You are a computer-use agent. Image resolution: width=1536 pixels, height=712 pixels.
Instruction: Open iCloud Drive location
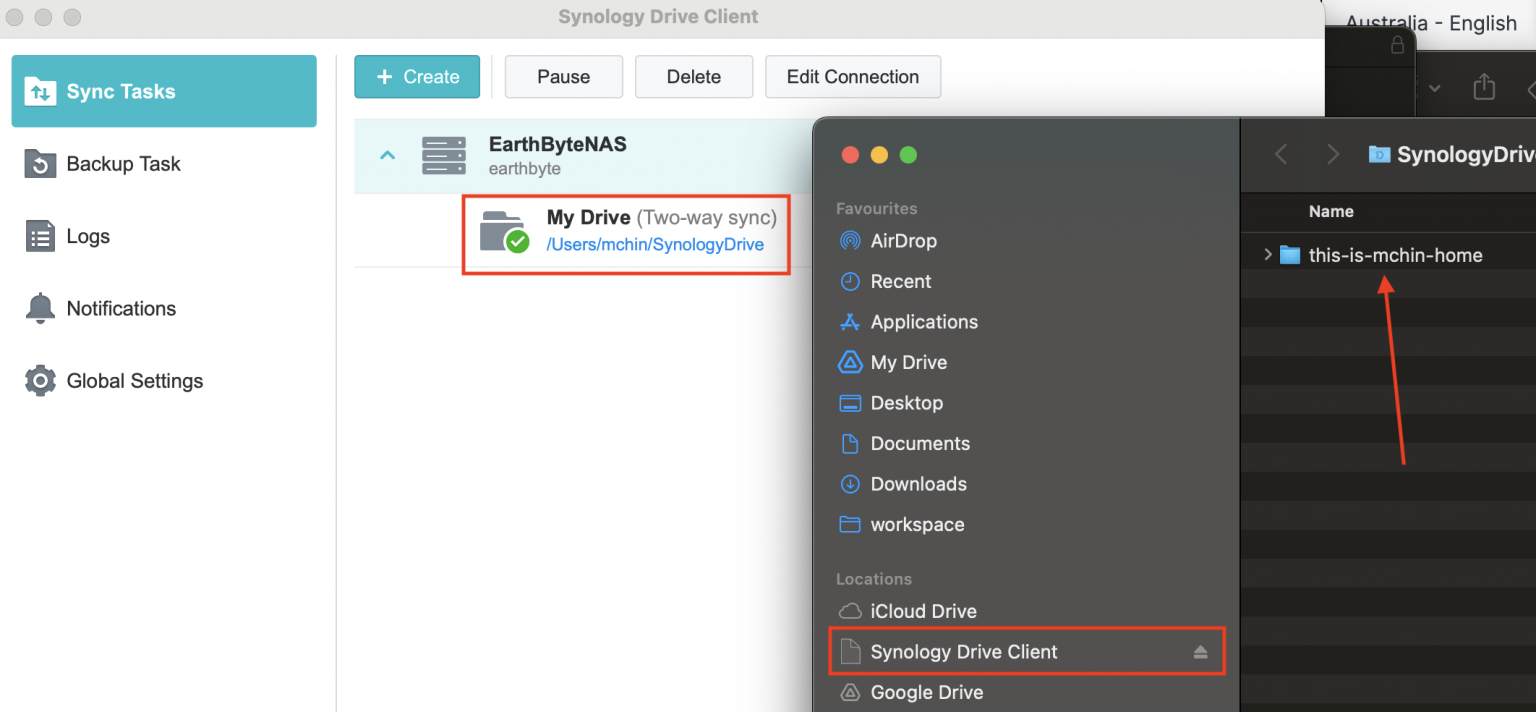point(921,611)
